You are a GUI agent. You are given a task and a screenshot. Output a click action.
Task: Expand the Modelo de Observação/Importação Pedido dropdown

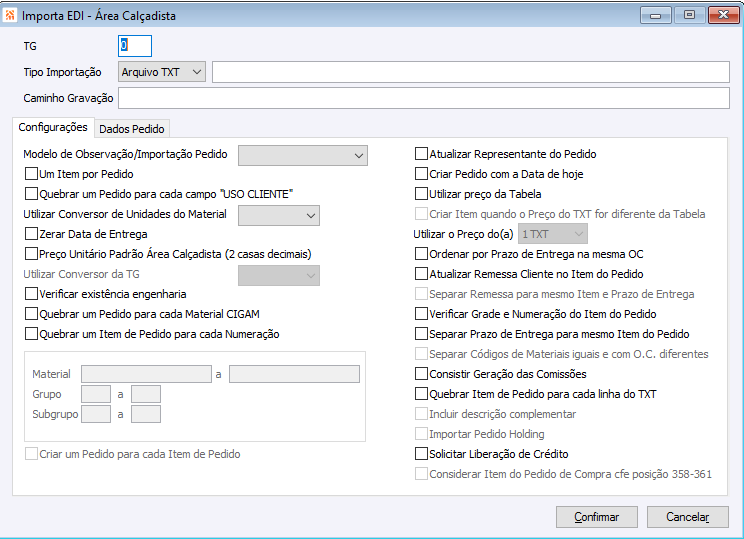(x=303, y=155)
